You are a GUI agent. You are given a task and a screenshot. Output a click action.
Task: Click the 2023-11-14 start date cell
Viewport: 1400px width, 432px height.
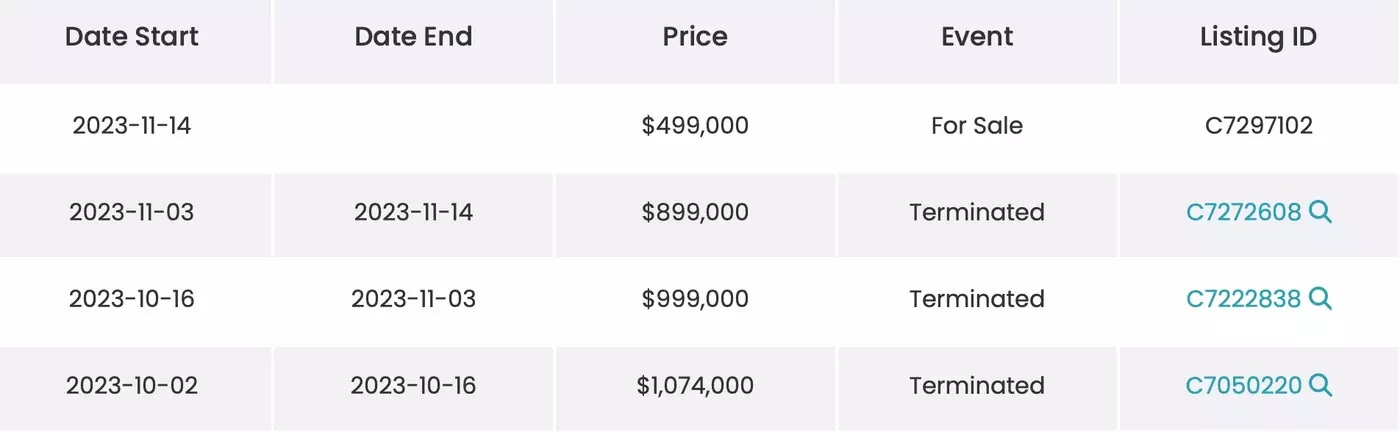tap(132, 125)
